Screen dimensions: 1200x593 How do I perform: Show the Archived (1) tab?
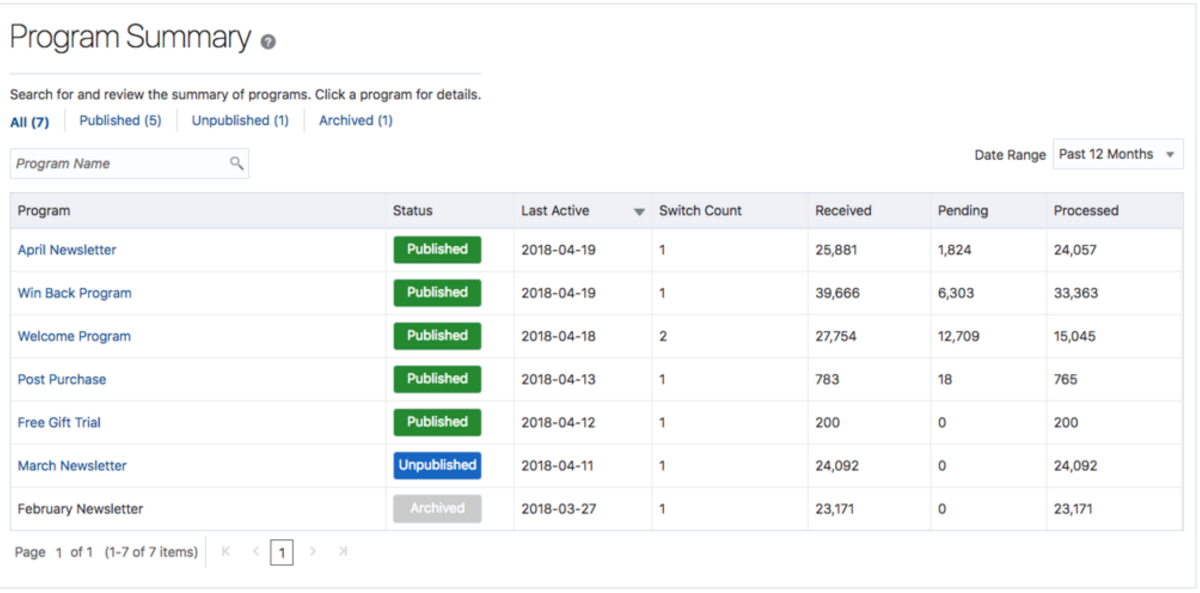pyautogui.click(x=356, y=121)
